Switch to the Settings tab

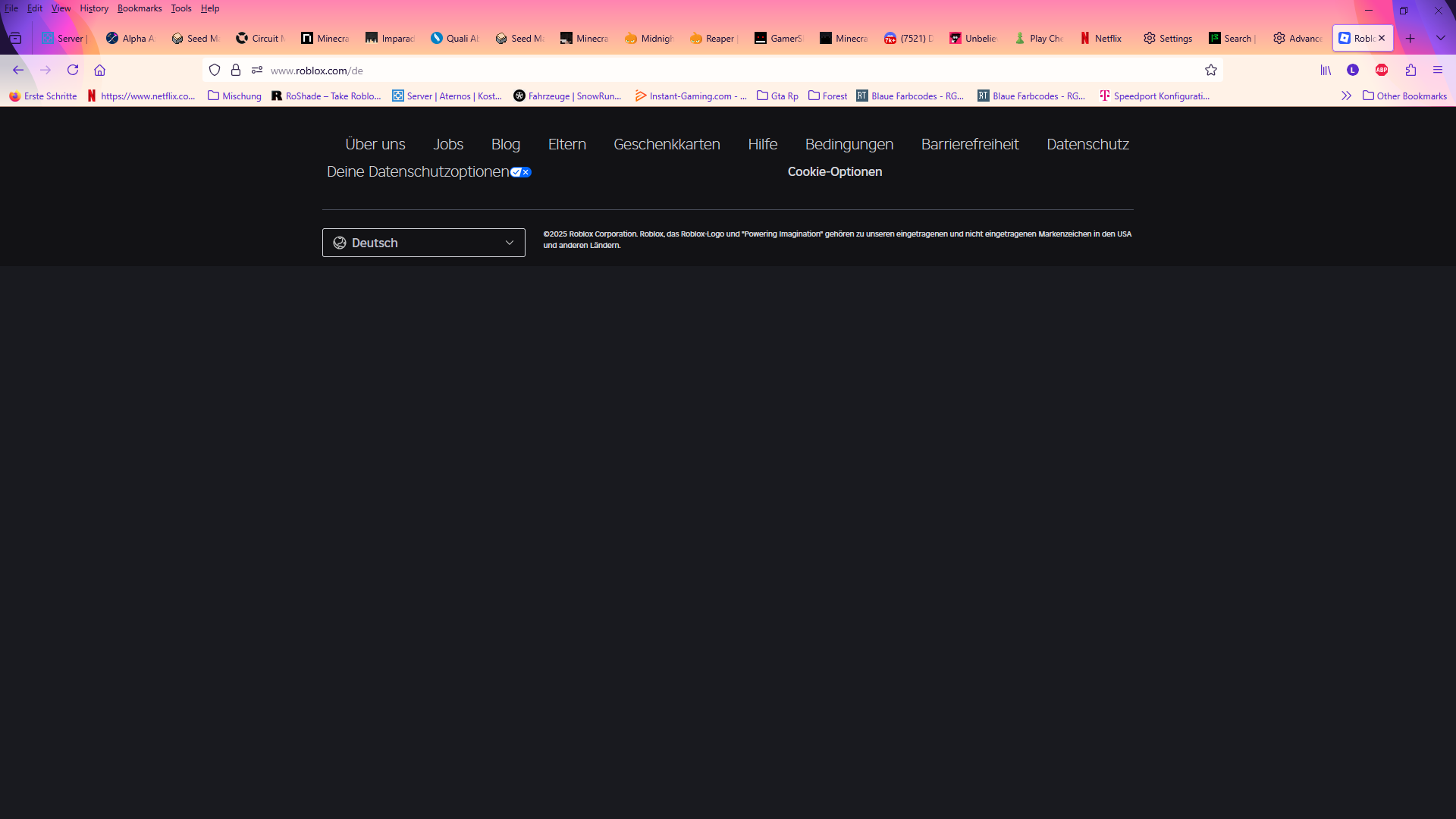tap(1168, 38)
